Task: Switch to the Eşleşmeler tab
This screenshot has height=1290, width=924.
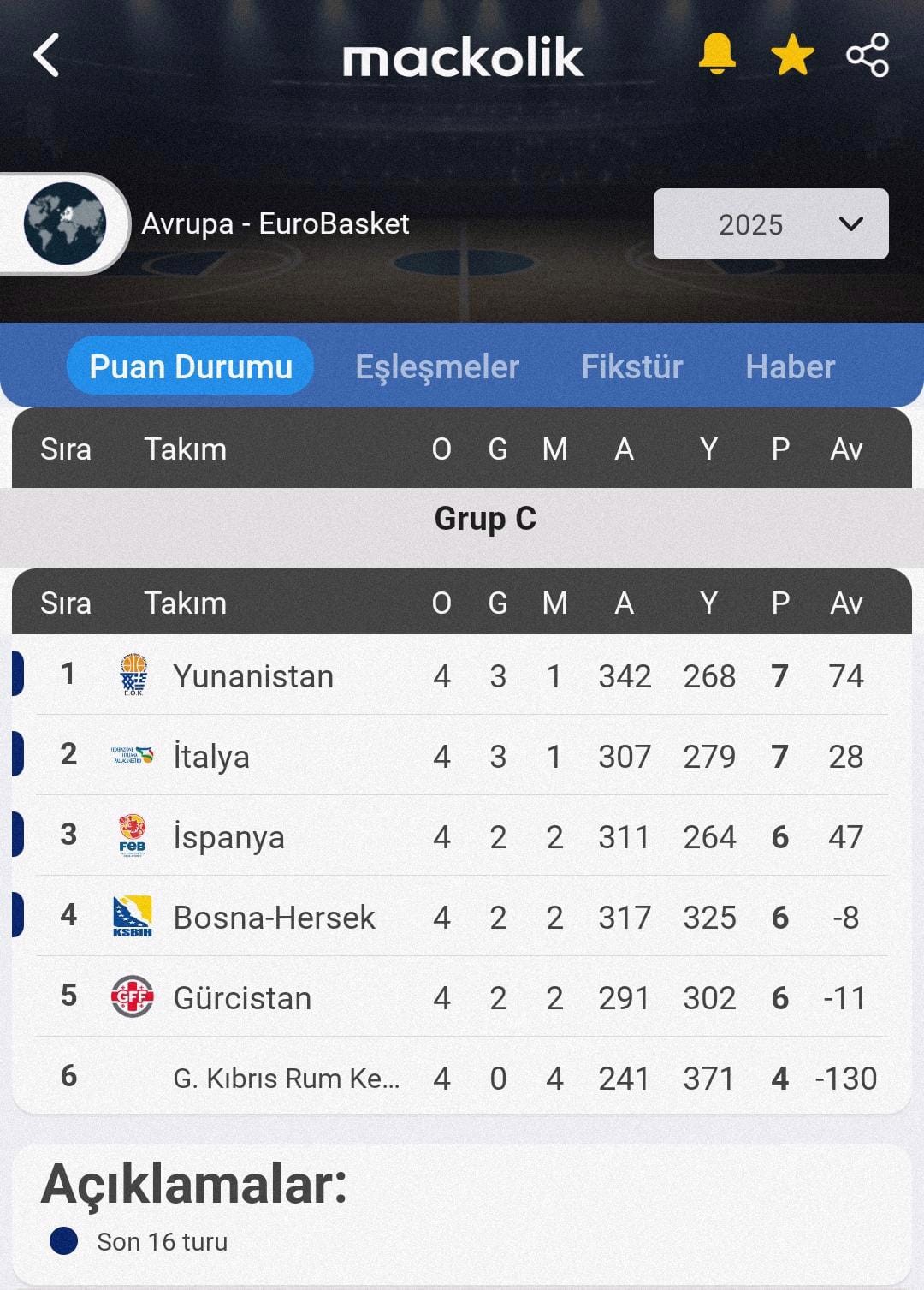Action: point(437,366)
